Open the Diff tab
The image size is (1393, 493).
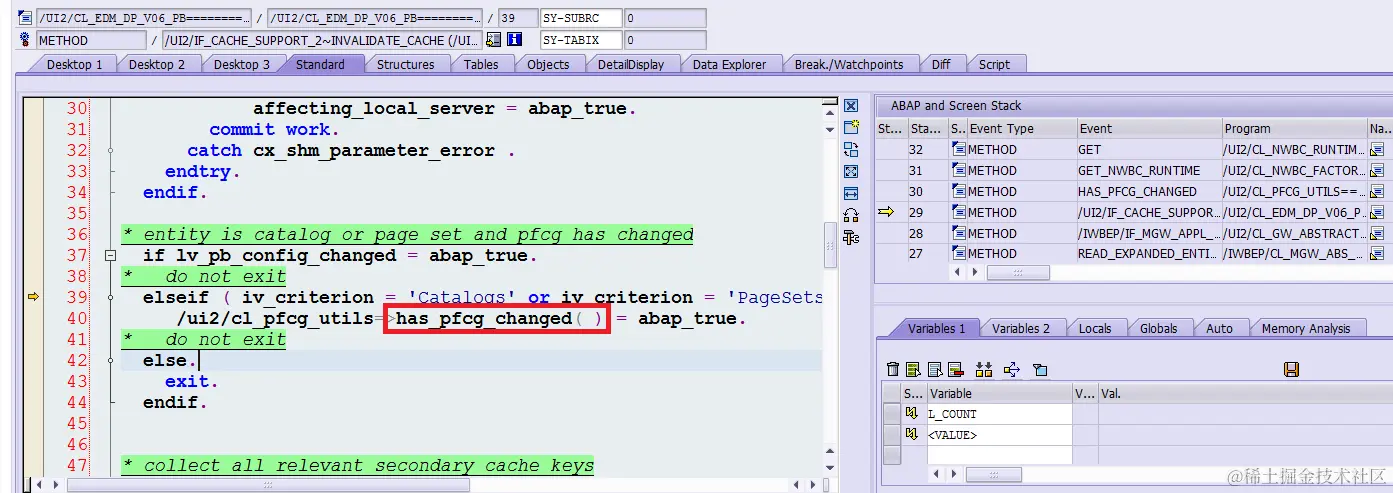point(941,64)
